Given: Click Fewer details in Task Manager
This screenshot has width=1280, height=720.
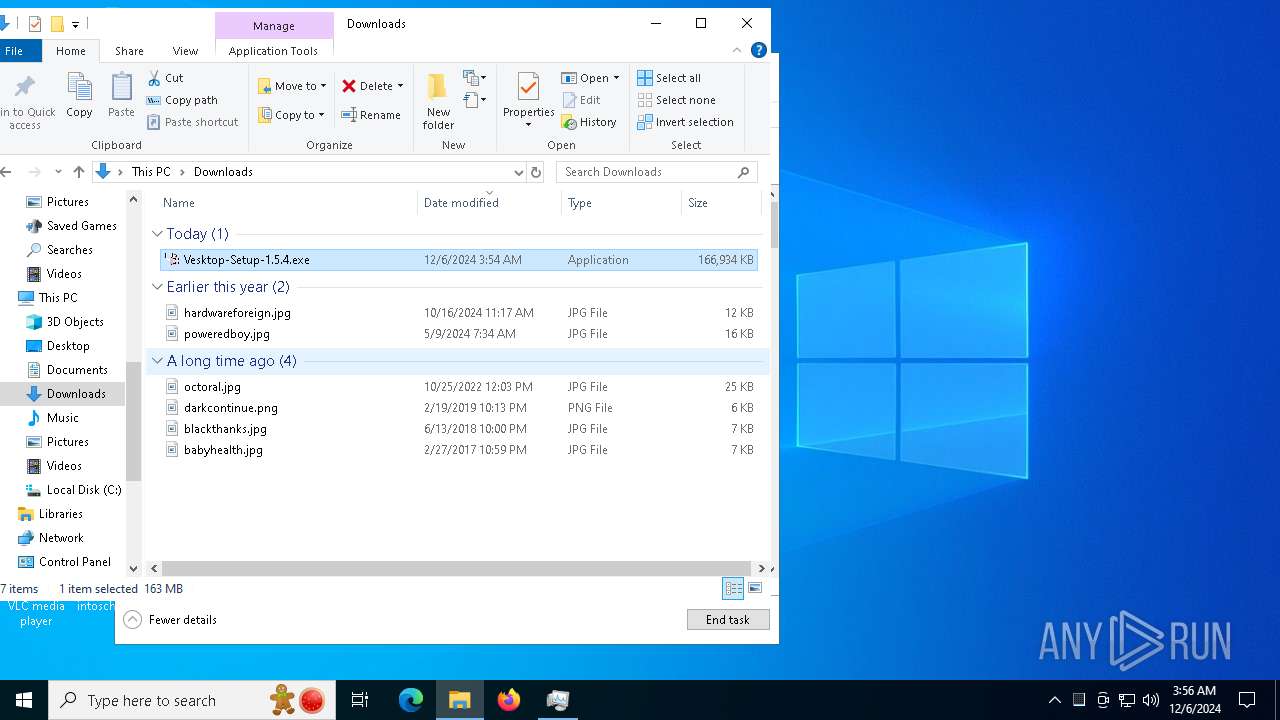Looking at the screenshot, I should pos(170,620).
